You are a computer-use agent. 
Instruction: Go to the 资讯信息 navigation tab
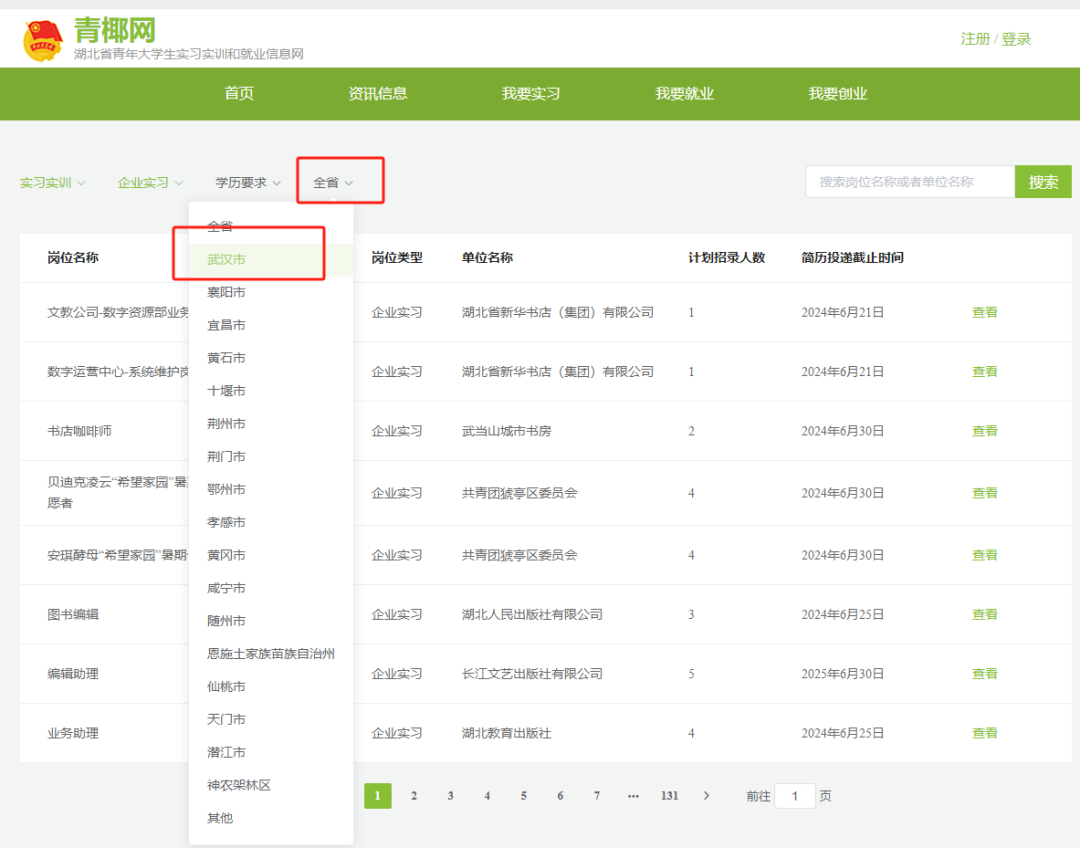pos(378,94)
